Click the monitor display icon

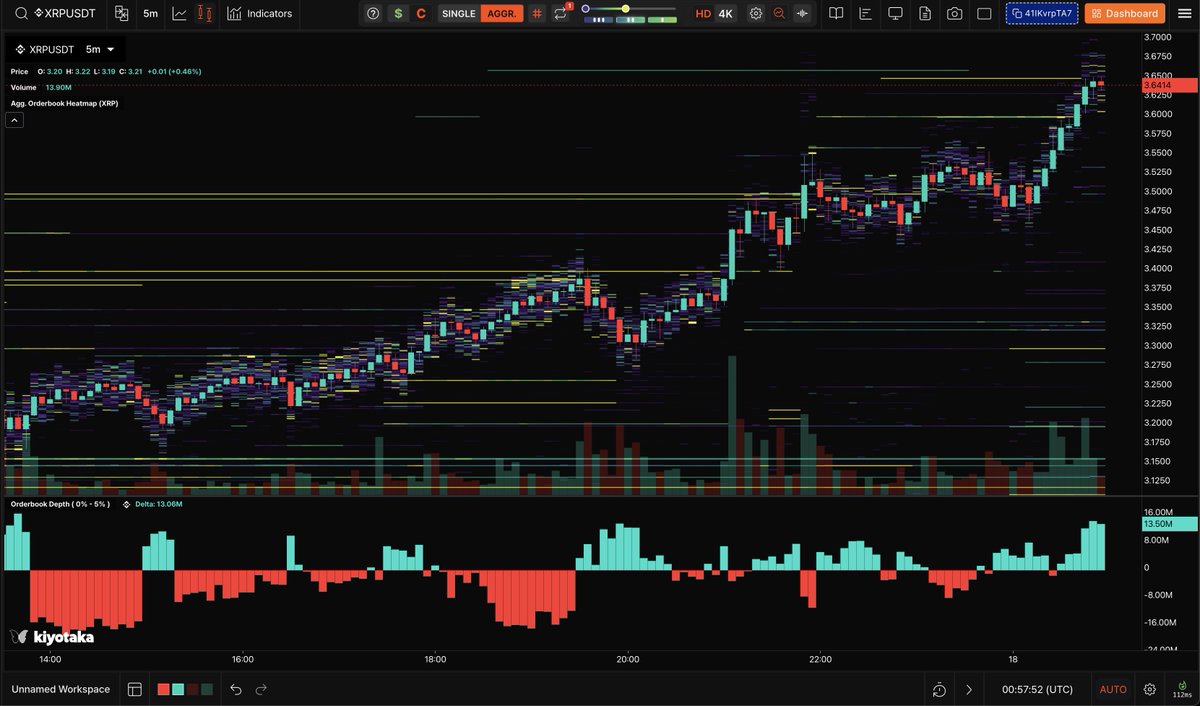896,14
